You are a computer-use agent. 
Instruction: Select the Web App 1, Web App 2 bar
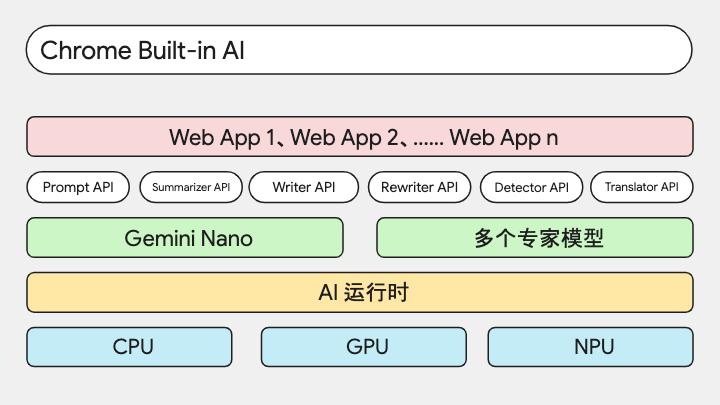point(360,137)
